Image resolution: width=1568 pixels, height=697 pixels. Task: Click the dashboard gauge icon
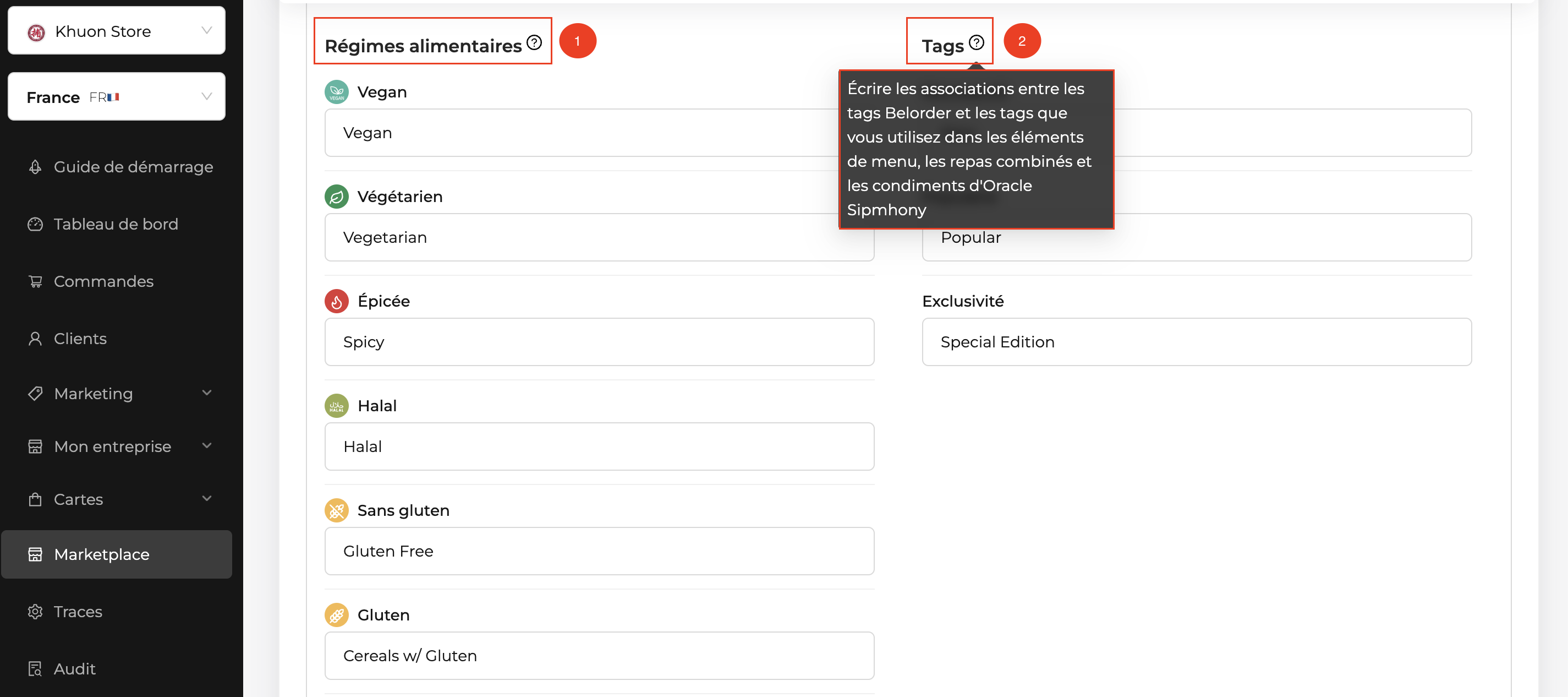click(35, 224)
